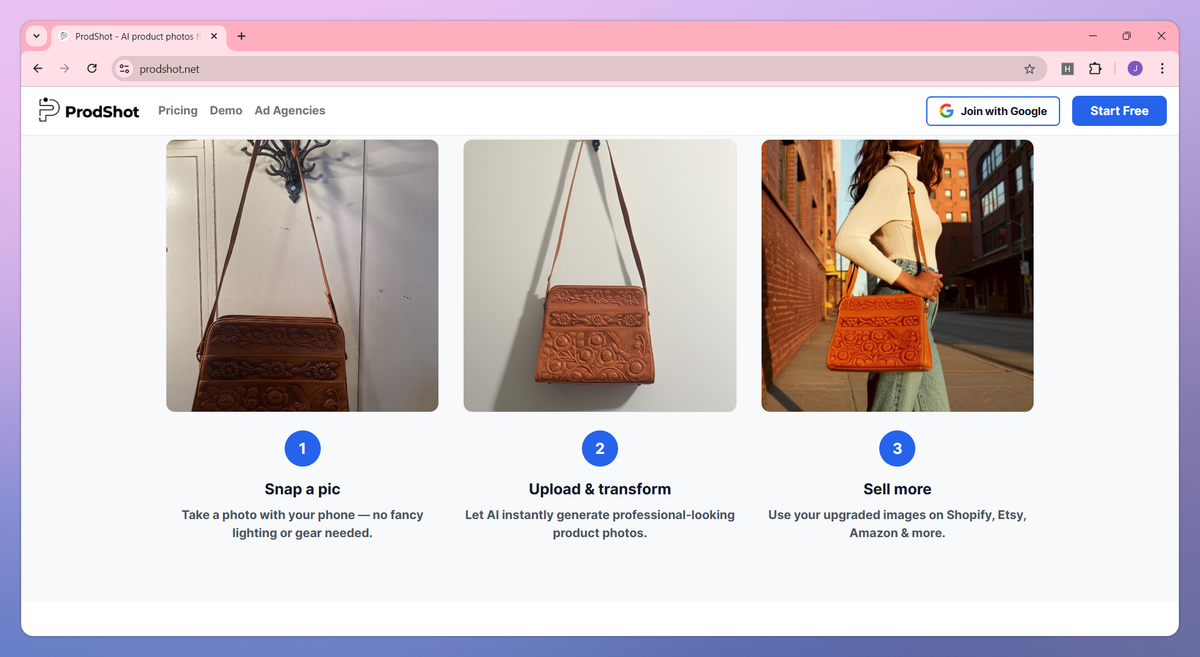Screen dimensions: 1200x657
Task: Open the H extension icon
Action: (1067, 69)
